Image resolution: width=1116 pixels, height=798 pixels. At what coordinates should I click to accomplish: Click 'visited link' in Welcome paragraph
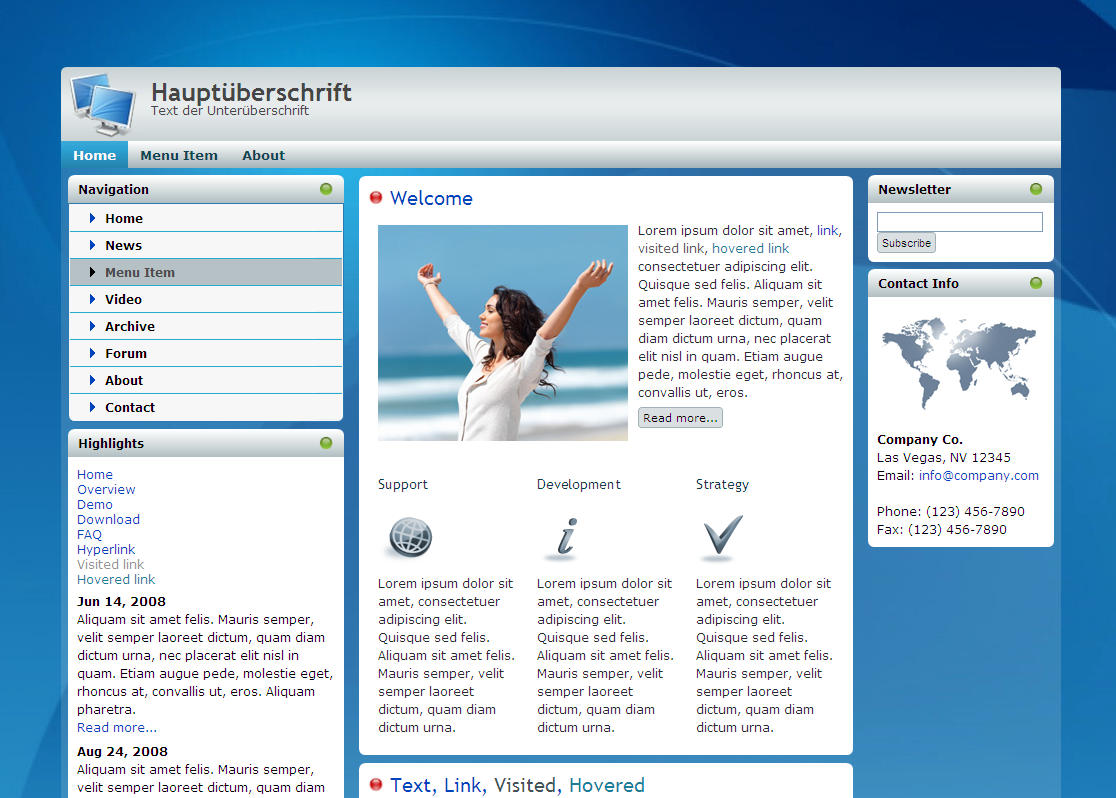[x=671, y=248]
